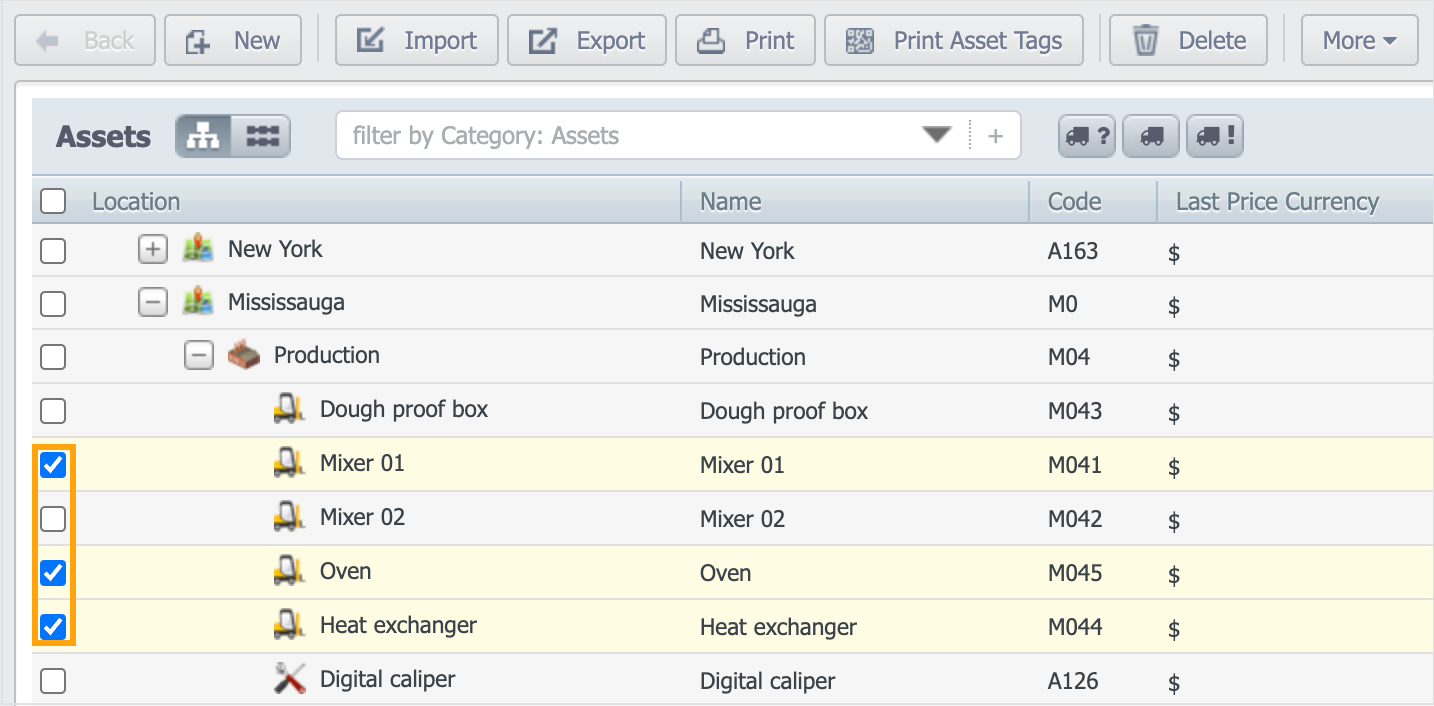The image size is (1434, 706).
Task: Toggle the select-all checkbox in header
Action: (x=53, y=202)
